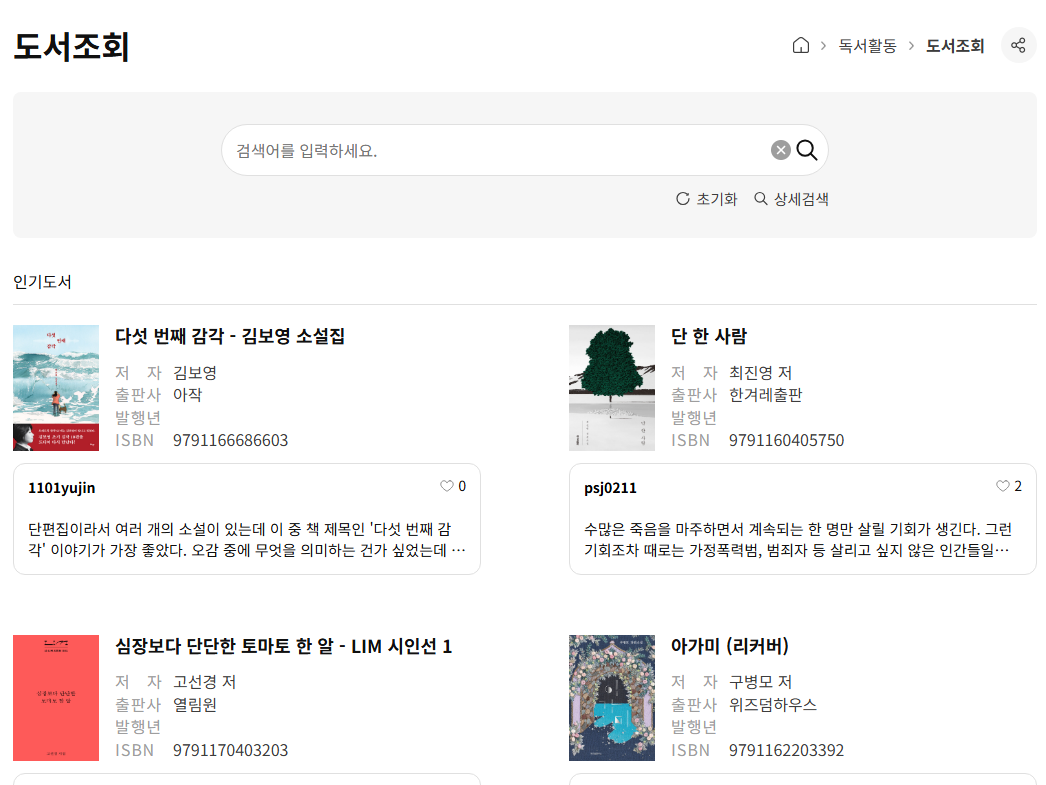This screenshot has height=785, width=1046.
Task: Open the psj0211 review card text
Action: [798, 540]
